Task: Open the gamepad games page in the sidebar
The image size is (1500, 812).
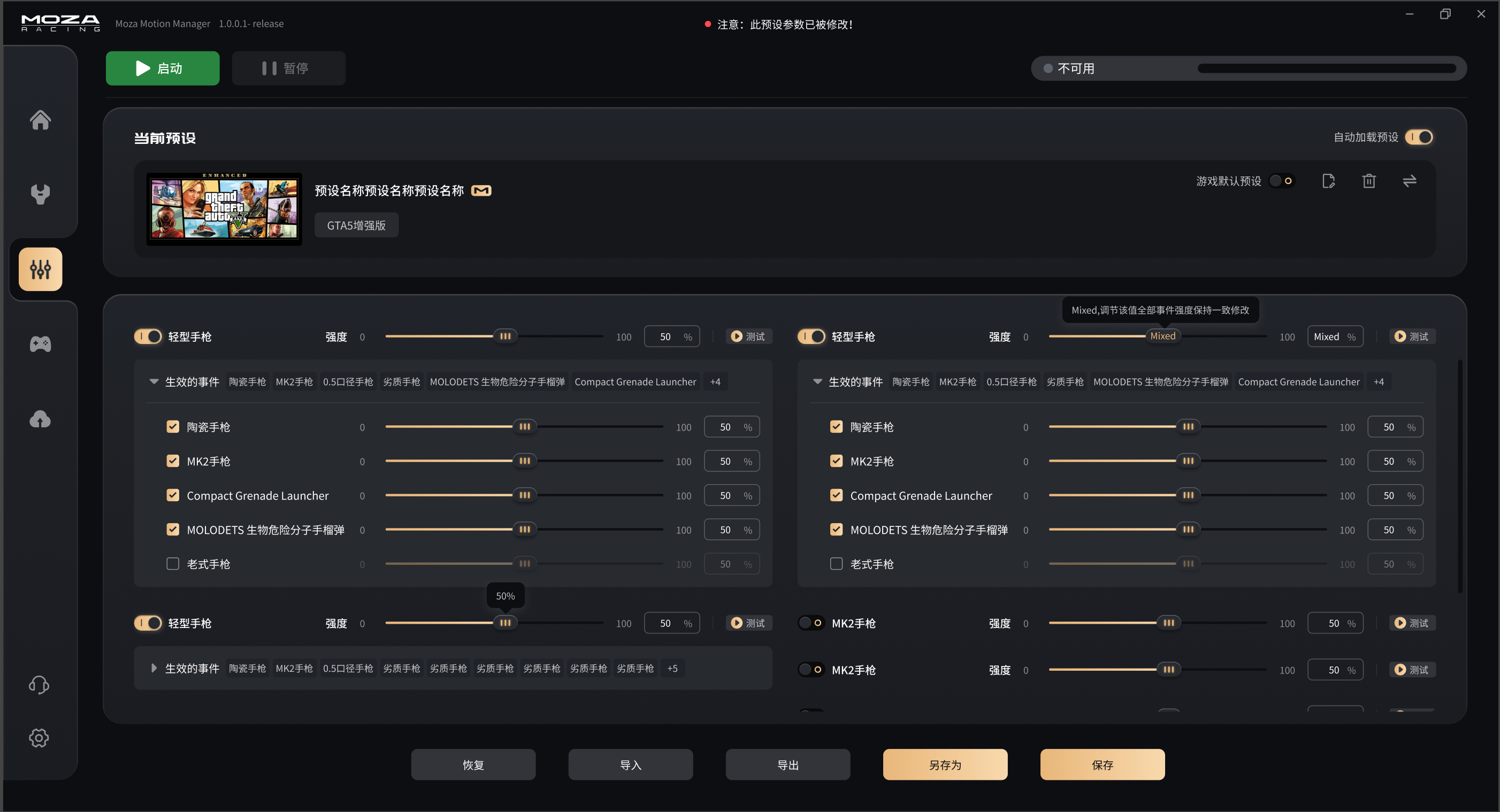Action: (x=40, y=344)
